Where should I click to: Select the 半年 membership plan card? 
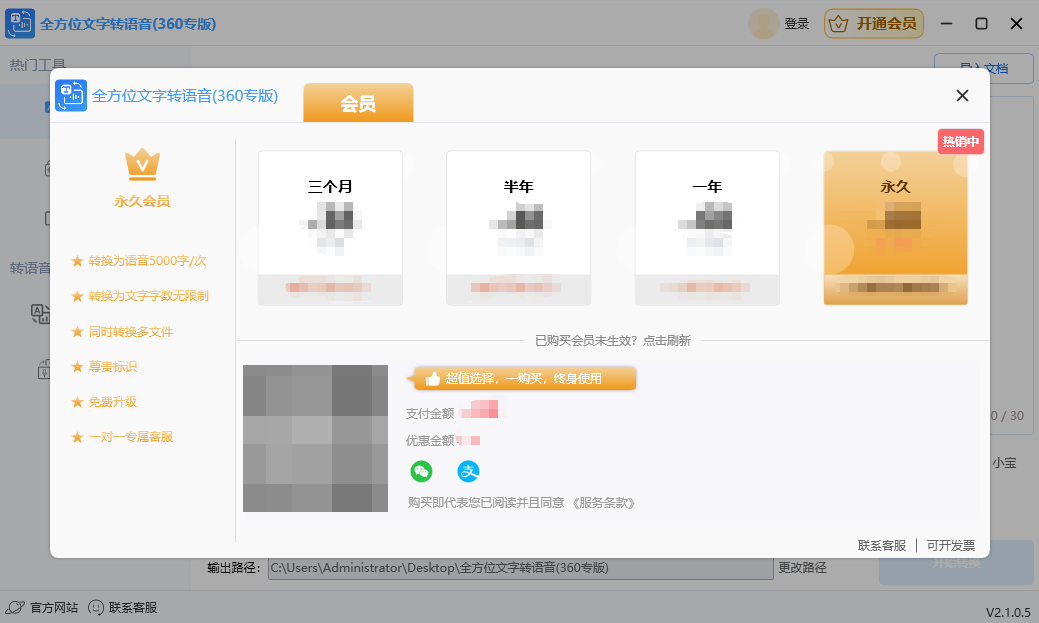[518, 225]
